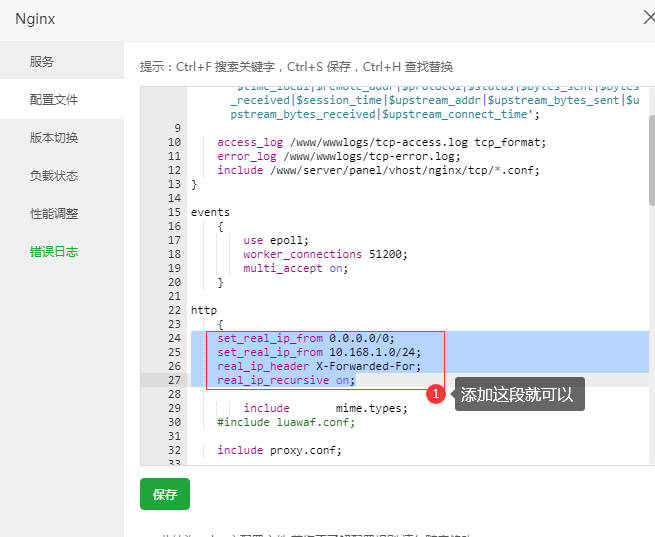Click worker_connections 51200 line
Screen dimensions: 655x537
point(325,254)
